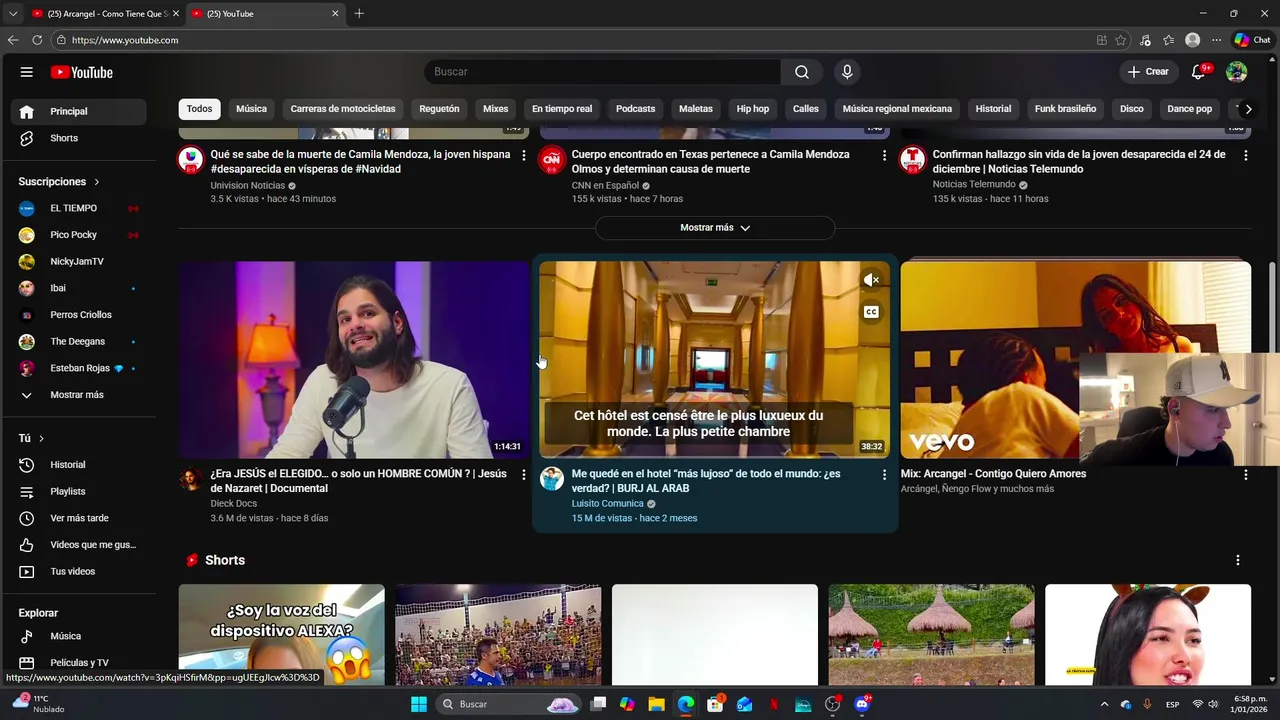This screenshot has width=1280, height=720.
Task: Open Windows Start menu
Action: click(x=419, y=704)
